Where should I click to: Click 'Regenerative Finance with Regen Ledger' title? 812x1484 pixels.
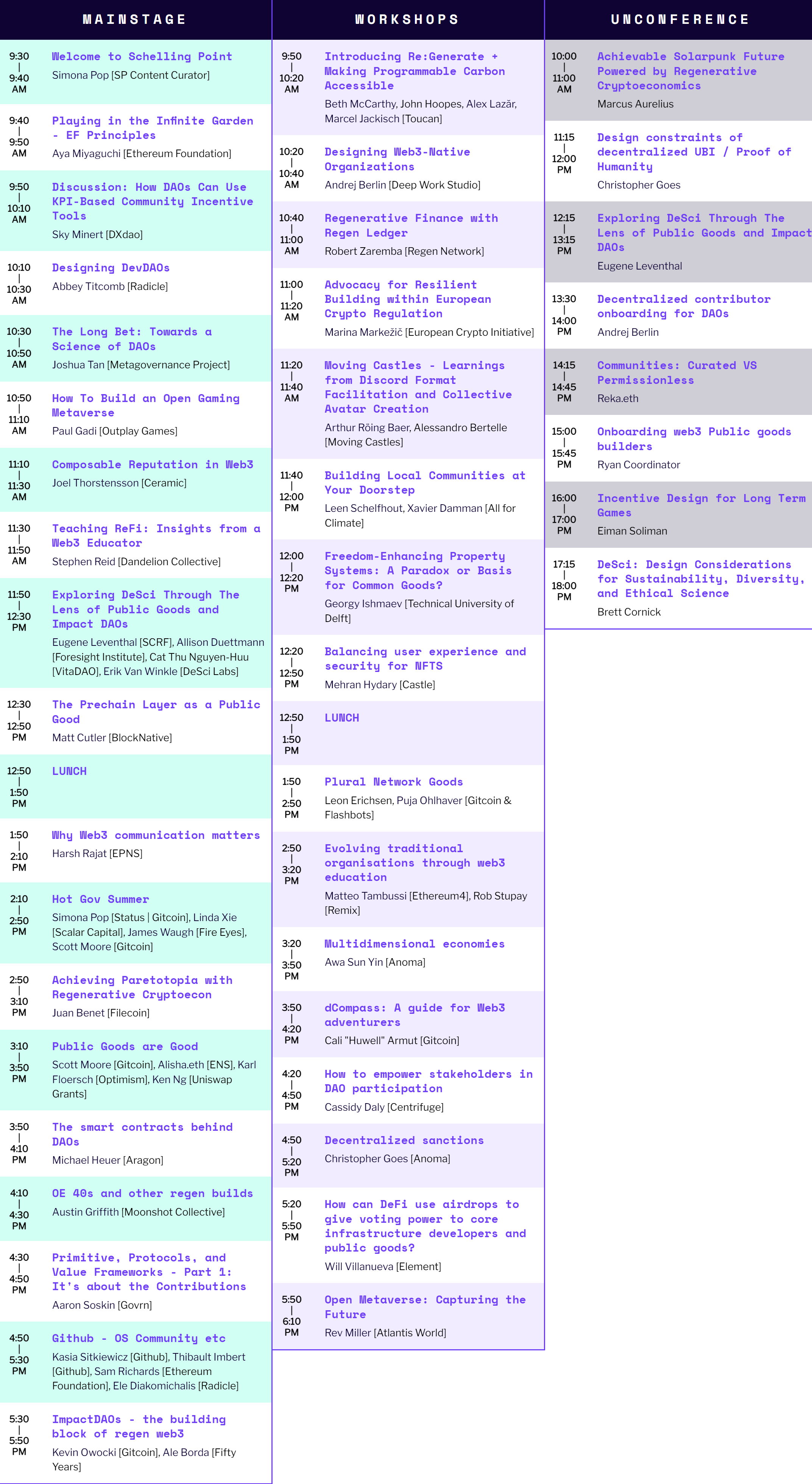(411, 225)
